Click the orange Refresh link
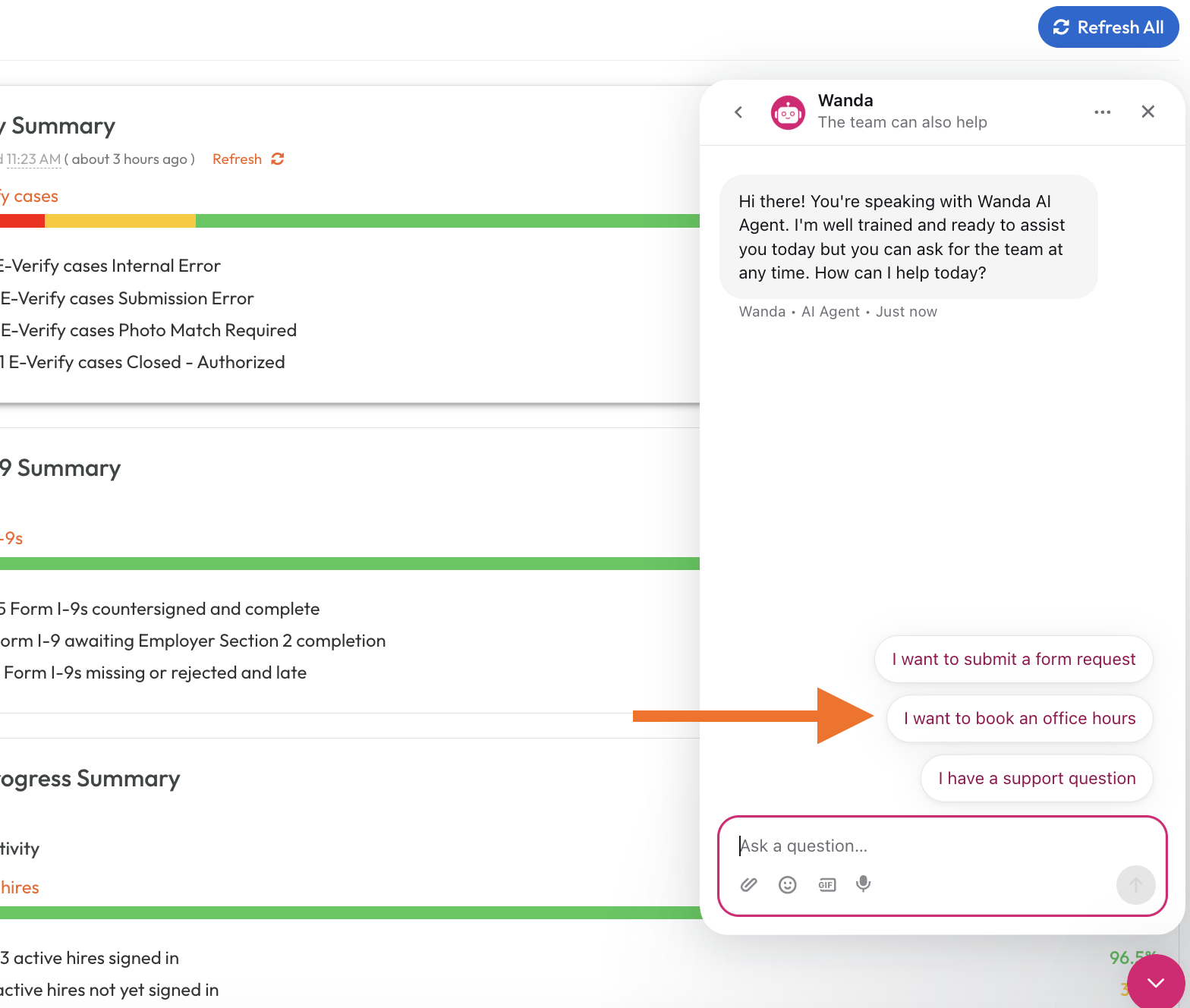Image resolution: width=1190 pixels, height=1008 pixels. point(237,159)
